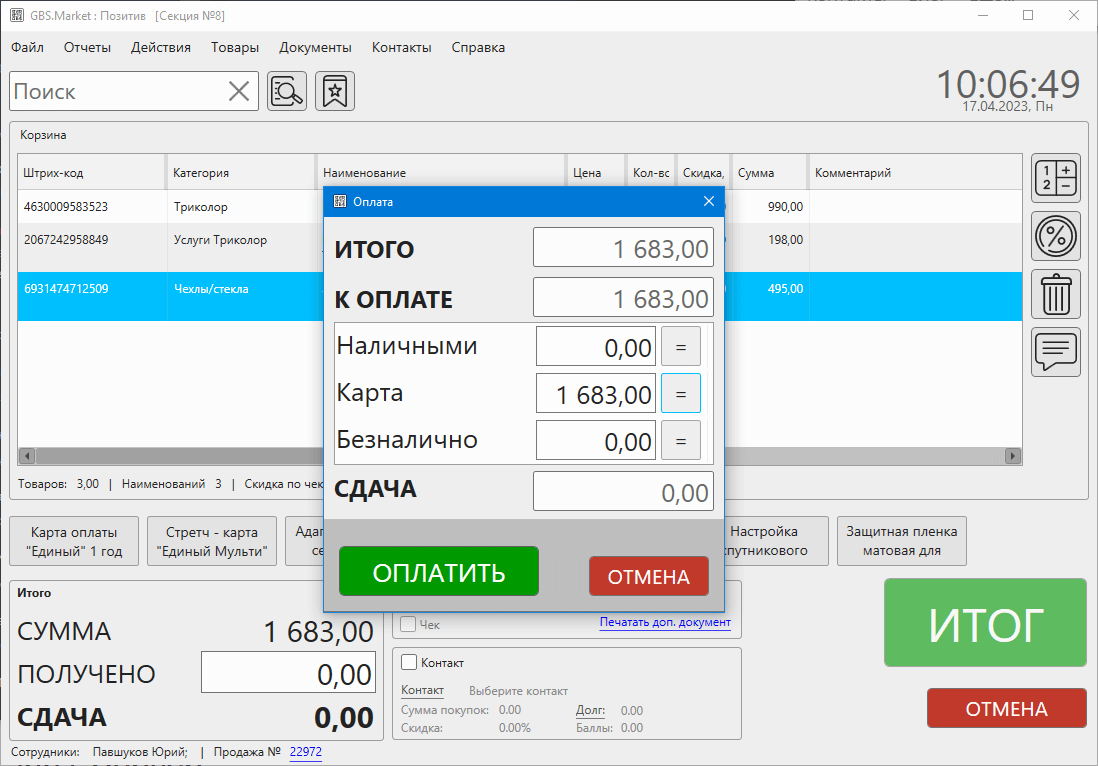
Task: Add a comment via the speech bubble icon
Action: click(x=1055, y=352)
